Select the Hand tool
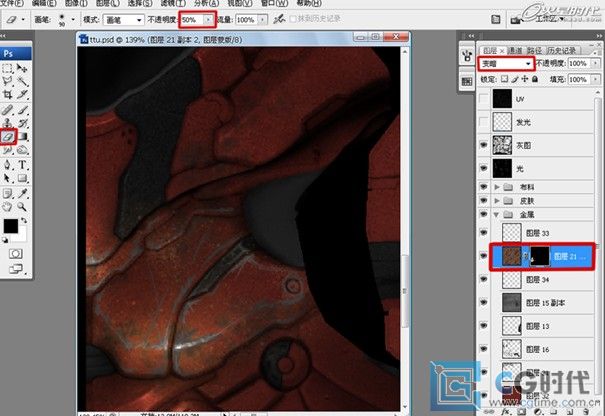Viewport: 605px width, 416px height. (7, 206)
